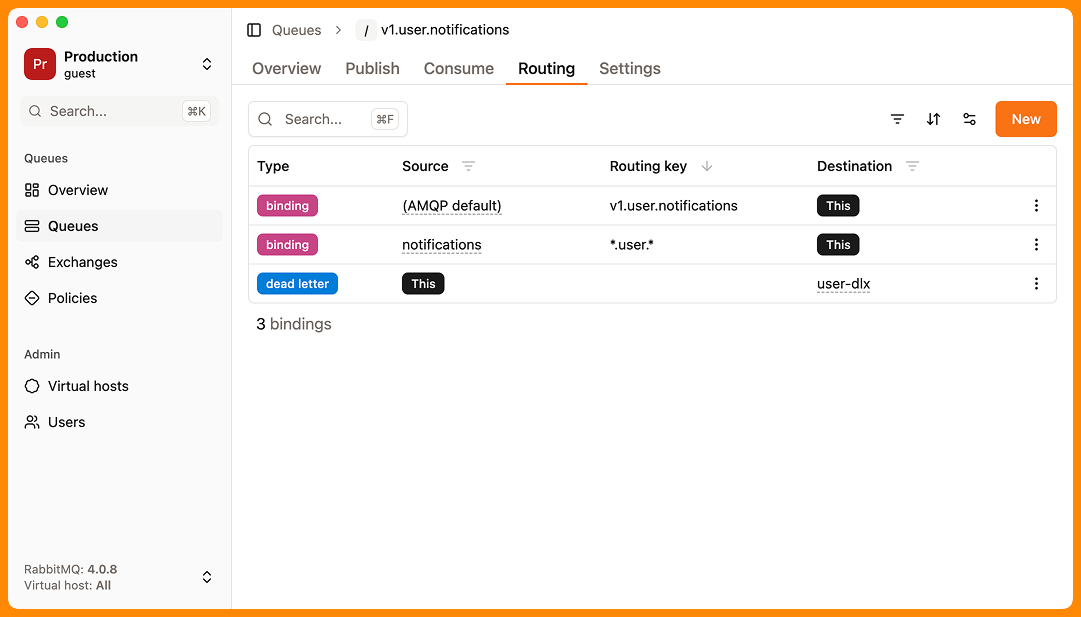Click the New binding button
This screenshot has height=617, width=1081.
click(x=1026, y=119)
